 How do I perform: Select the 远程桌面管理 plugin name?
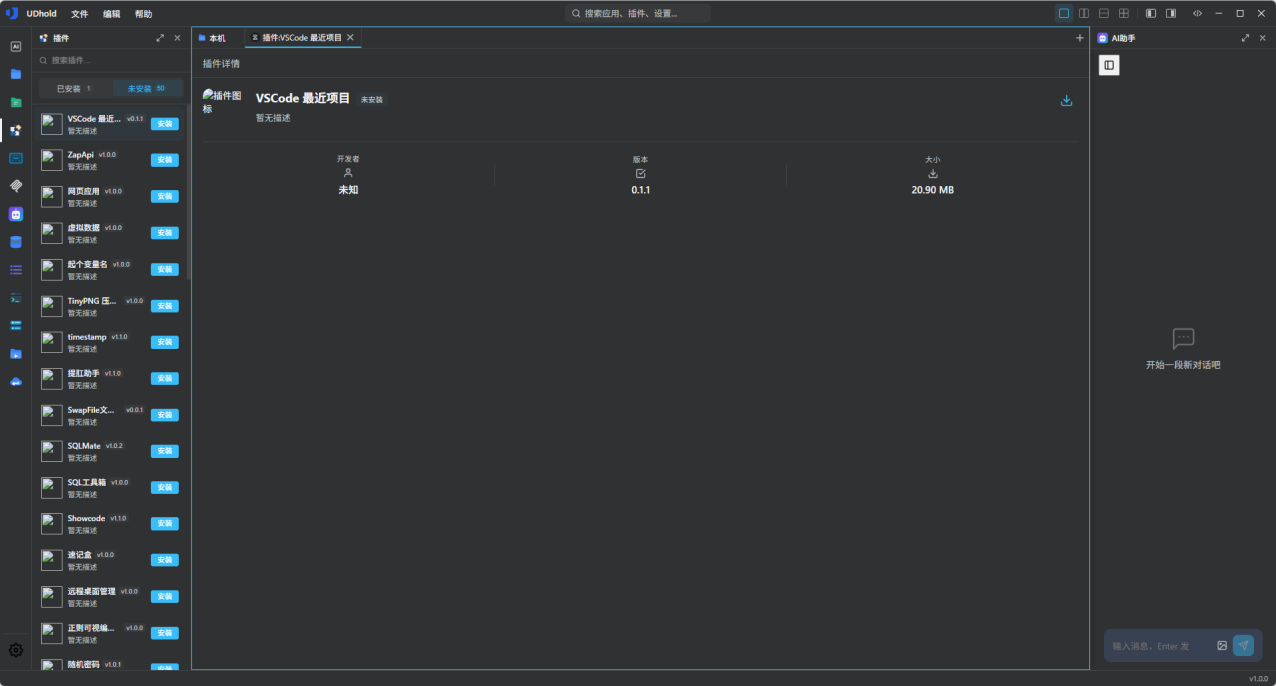click(x=91, y=591)
